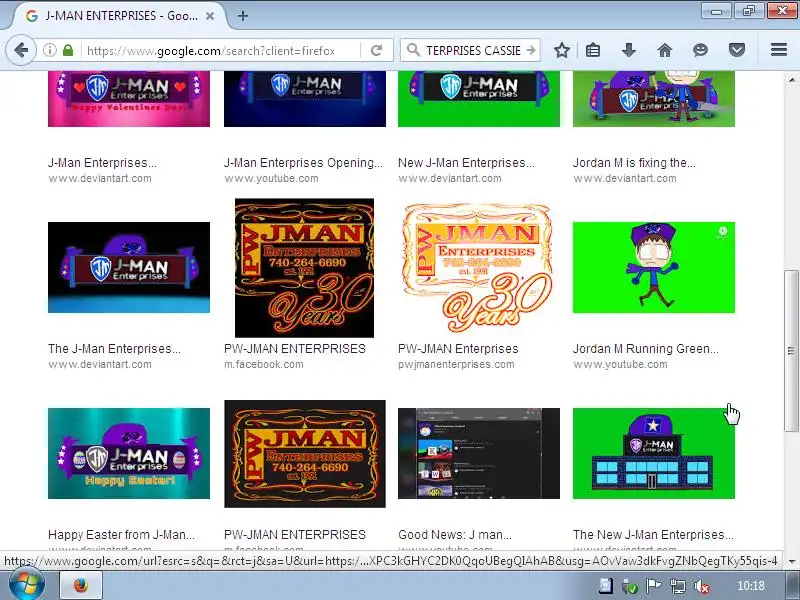This screenshot has width=800, height=600.
Task: Go to the Home page icon
Action: click(664, 50)
